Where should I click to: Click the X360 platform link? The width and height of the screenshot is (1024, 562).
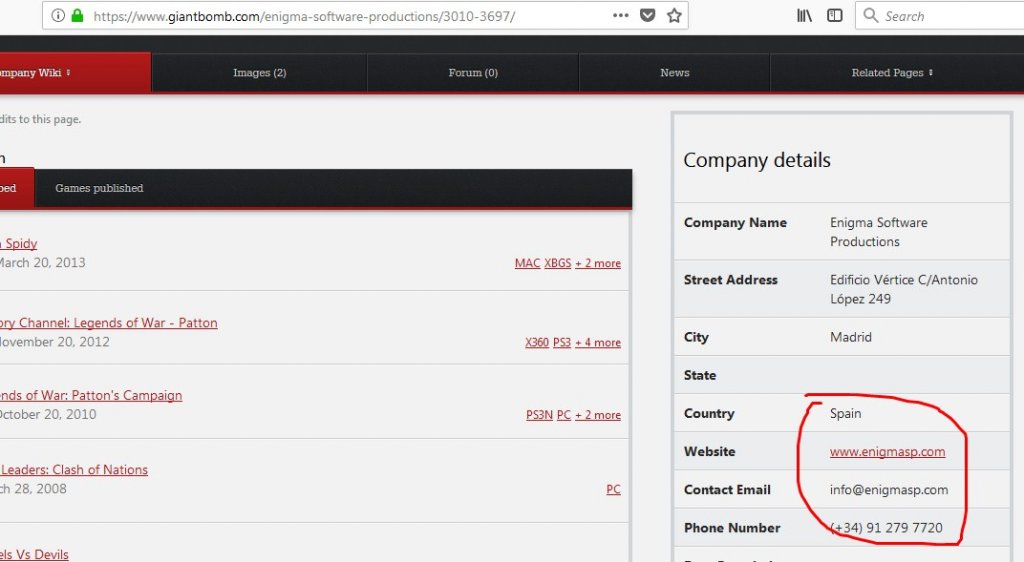[537, 342]
